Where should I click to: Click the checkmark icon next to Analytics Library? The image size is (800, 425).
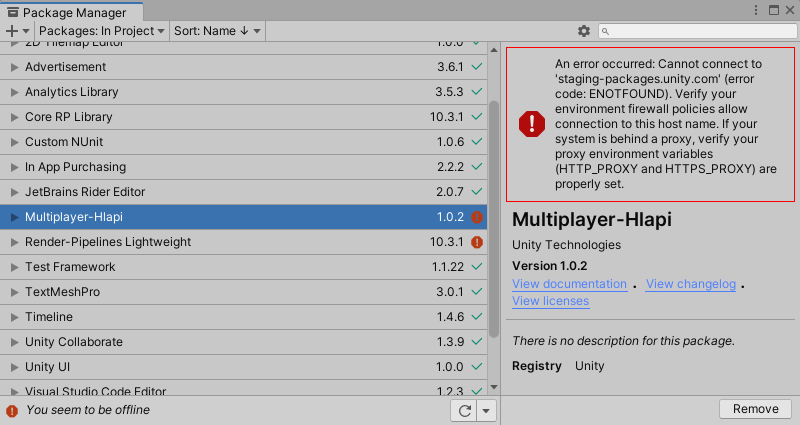[x=477, y=92]
